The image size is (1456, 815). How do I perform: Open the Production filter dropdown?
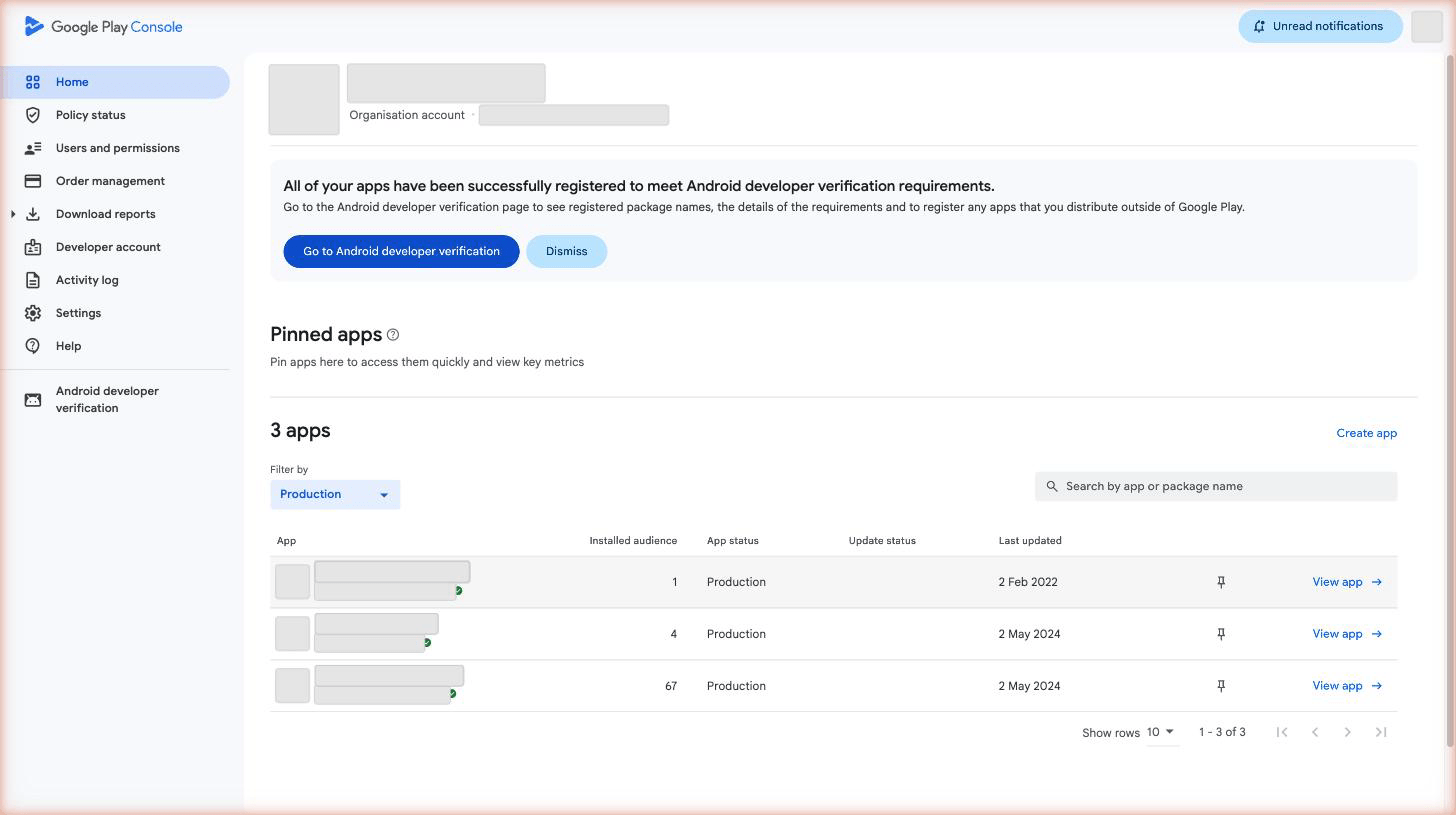tap(334, 494)
